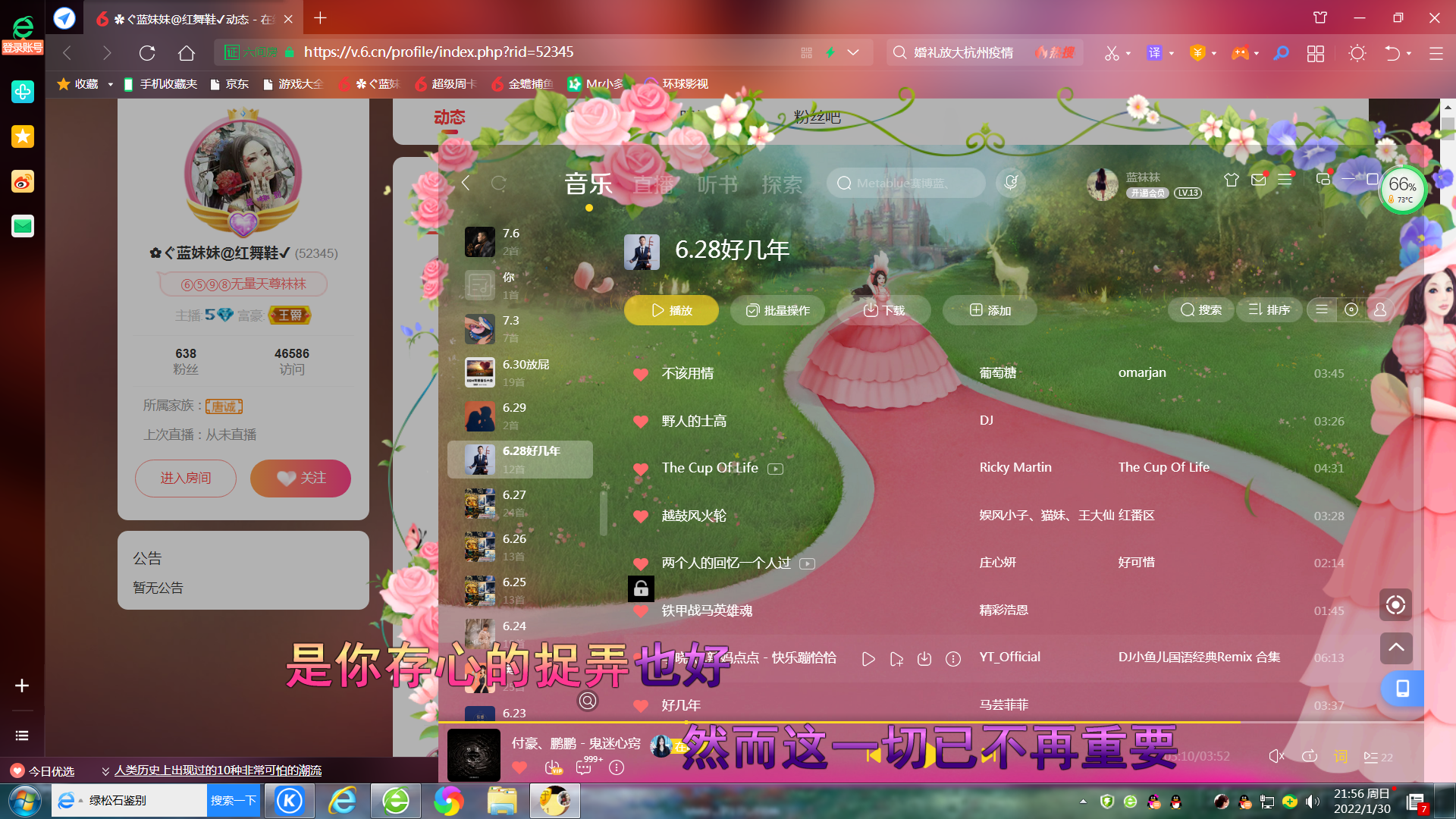Select the 6.30放屁 playlist

tap(520, 372)
